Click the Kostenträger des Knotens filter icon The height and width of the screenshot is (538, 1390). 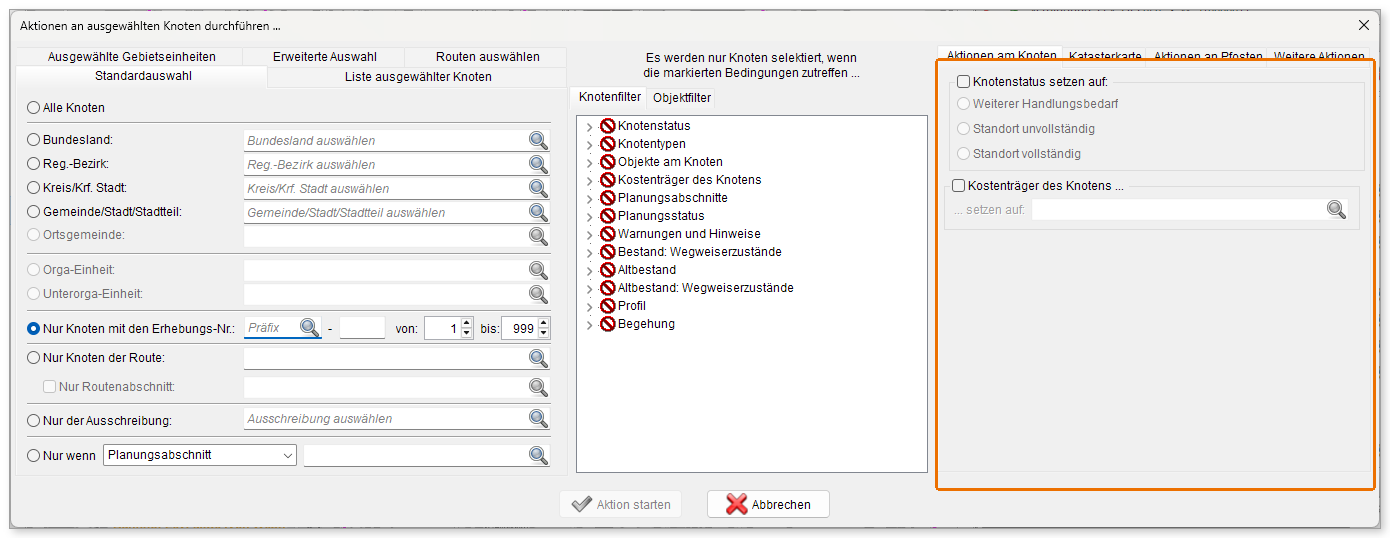607,180
